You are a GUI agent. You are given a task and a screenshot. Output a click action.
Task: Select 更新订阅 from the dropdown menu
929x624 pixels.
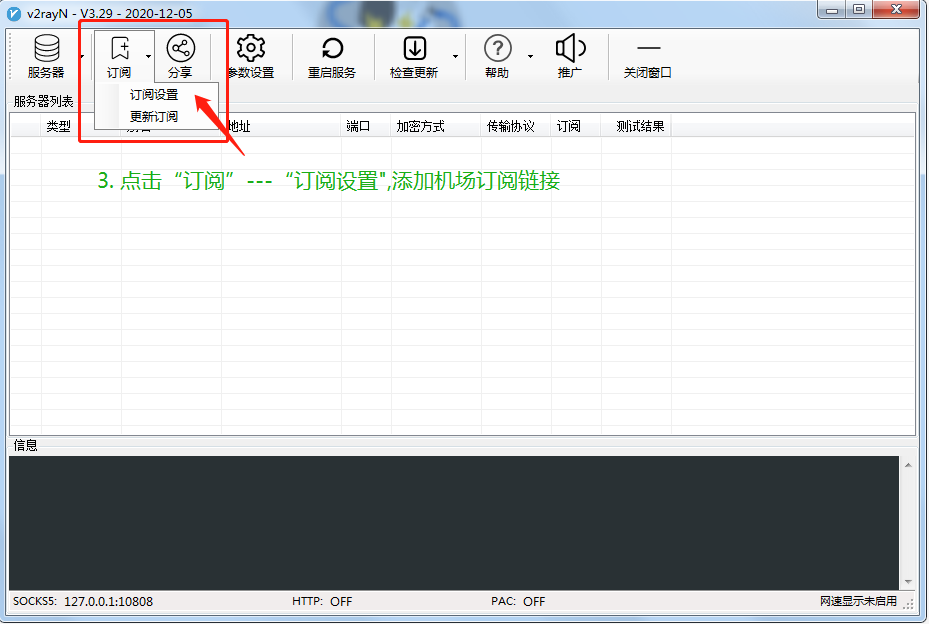[x=156, y=116]
